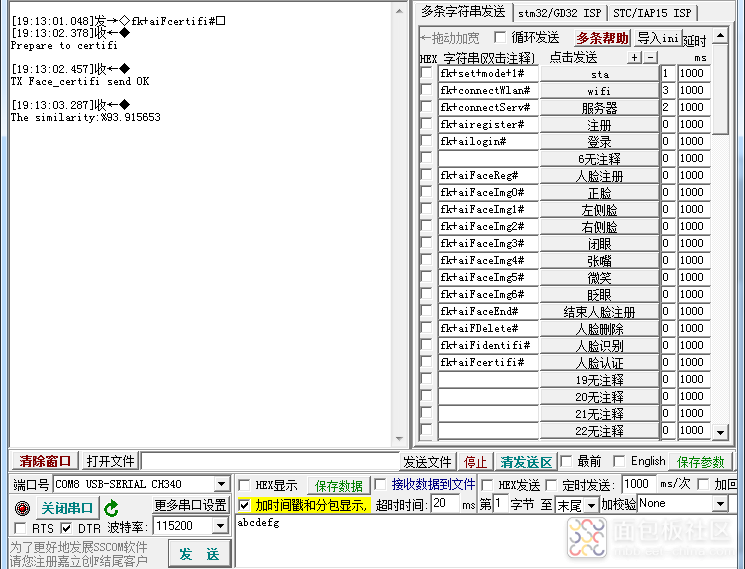Click the 正脸 send button
This screenshot has height=569, width=745.
pyautogui.click(x=600, y=192)
